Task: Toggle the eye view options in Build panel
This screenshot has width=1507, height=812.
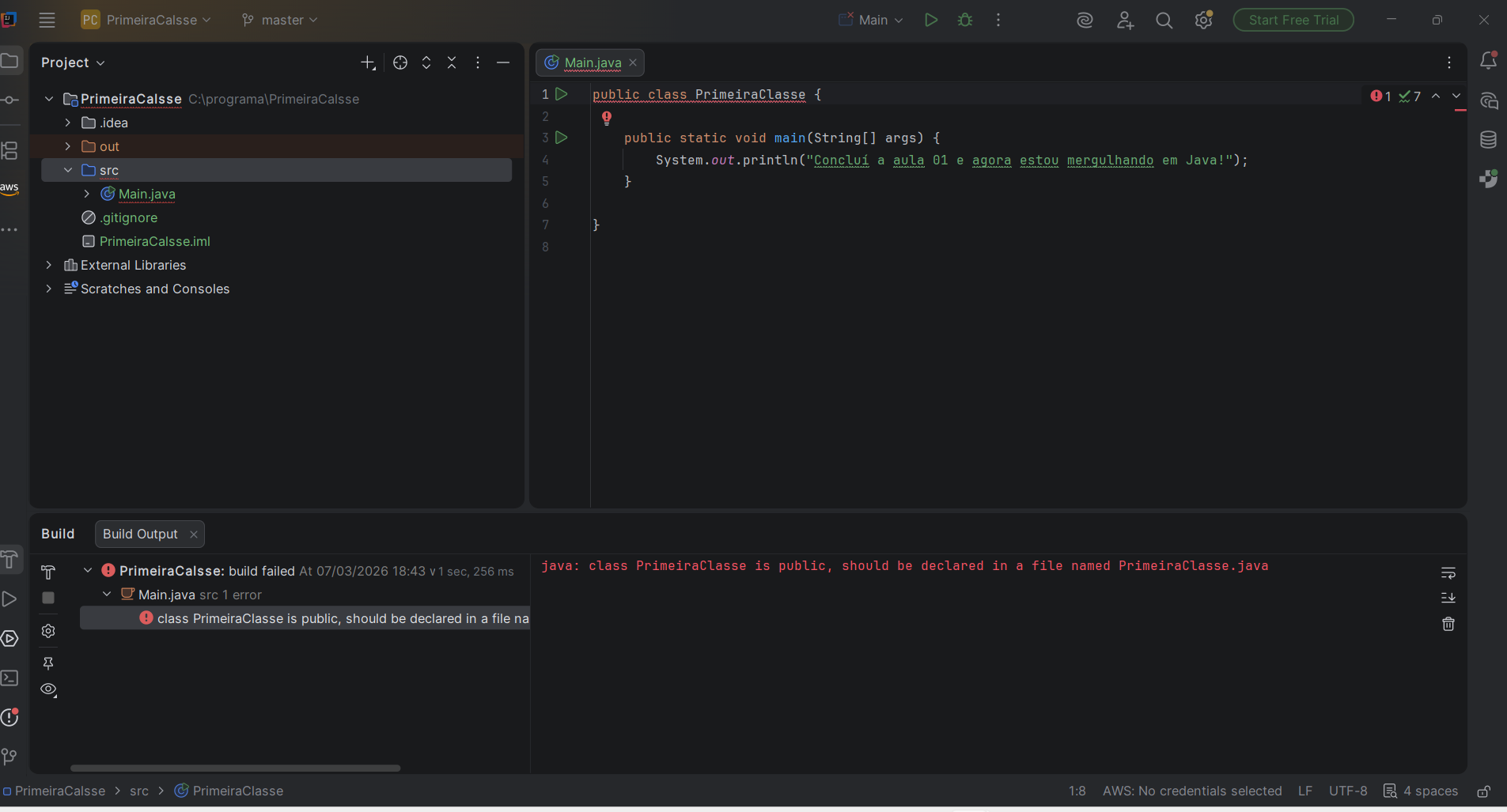Action: [48, 689]
